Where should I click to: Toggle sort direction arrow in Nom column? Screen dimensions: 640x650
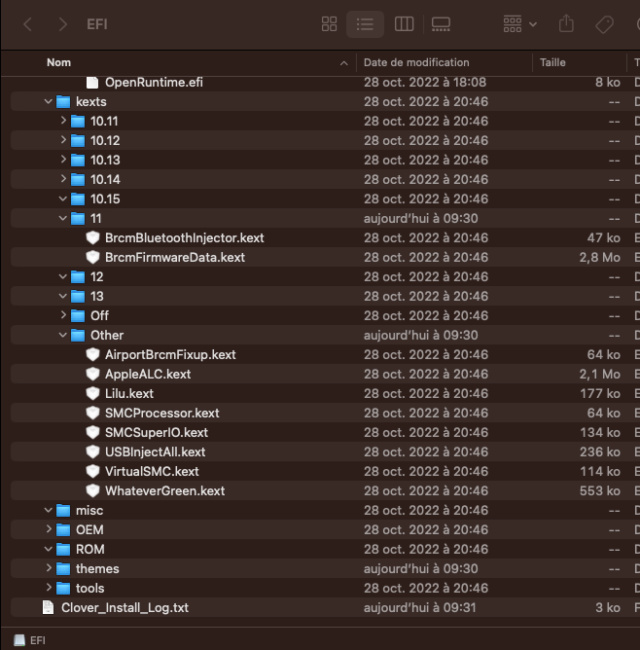(344, 63)
